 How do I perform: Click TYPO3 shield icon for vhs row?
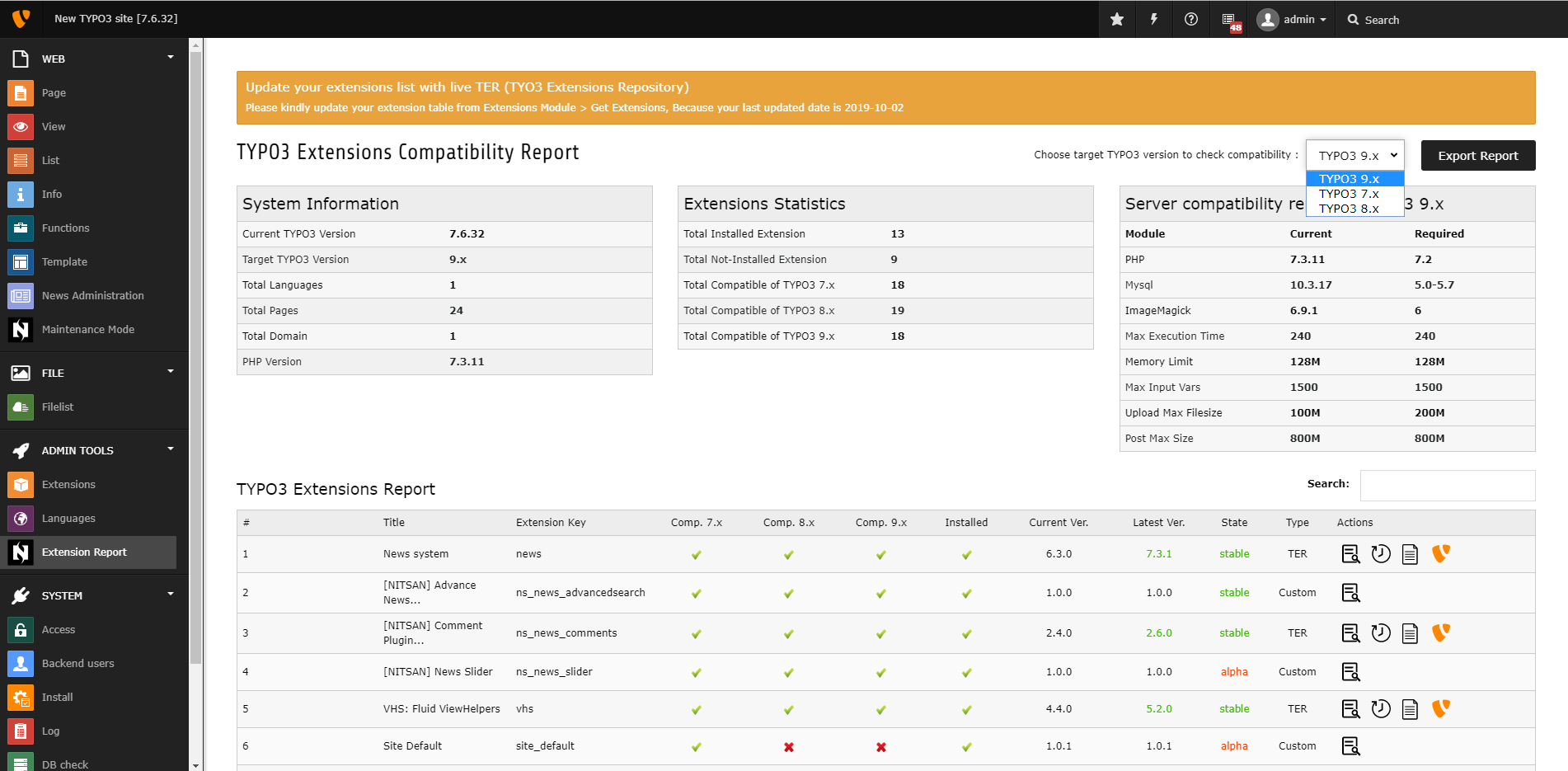pos(1441,709)
